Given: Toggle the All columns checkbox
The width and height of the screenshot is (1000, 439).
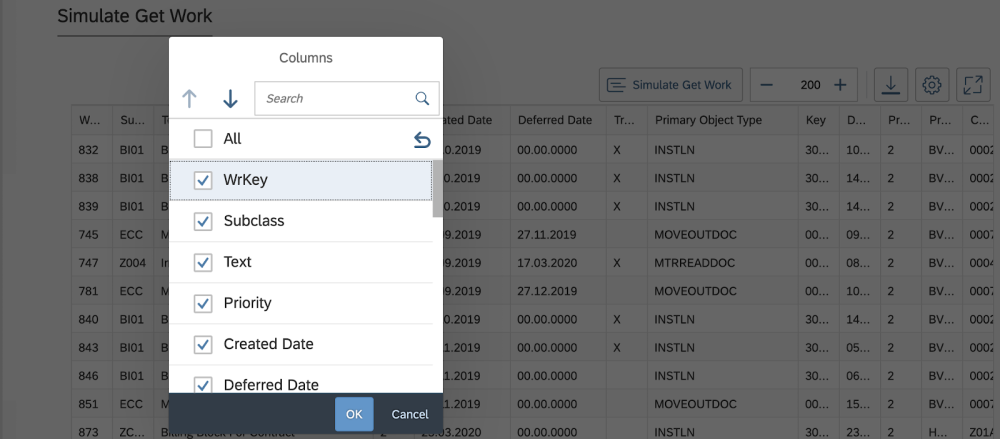Looking at the screenshot, I should 203,139.
